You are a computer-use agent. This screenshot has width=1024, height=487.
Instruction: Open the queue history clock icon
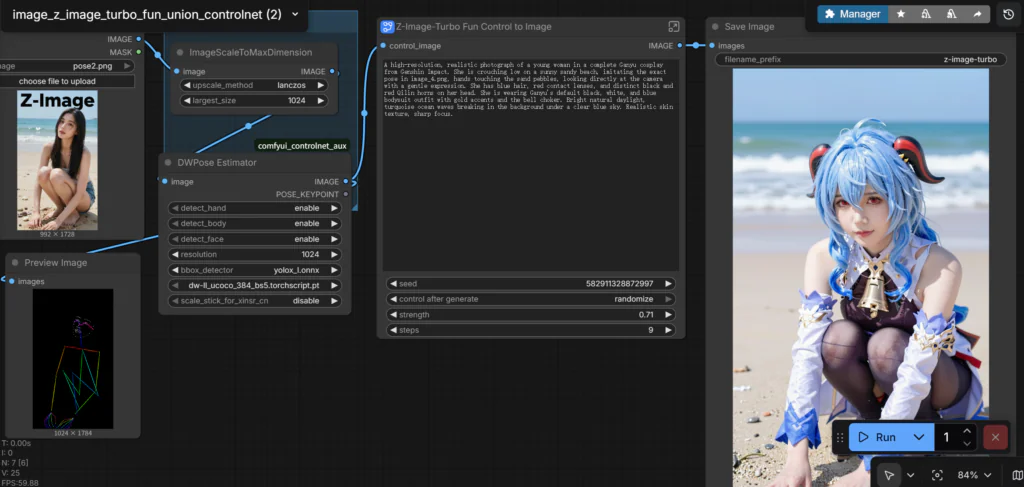[1009, 14]
